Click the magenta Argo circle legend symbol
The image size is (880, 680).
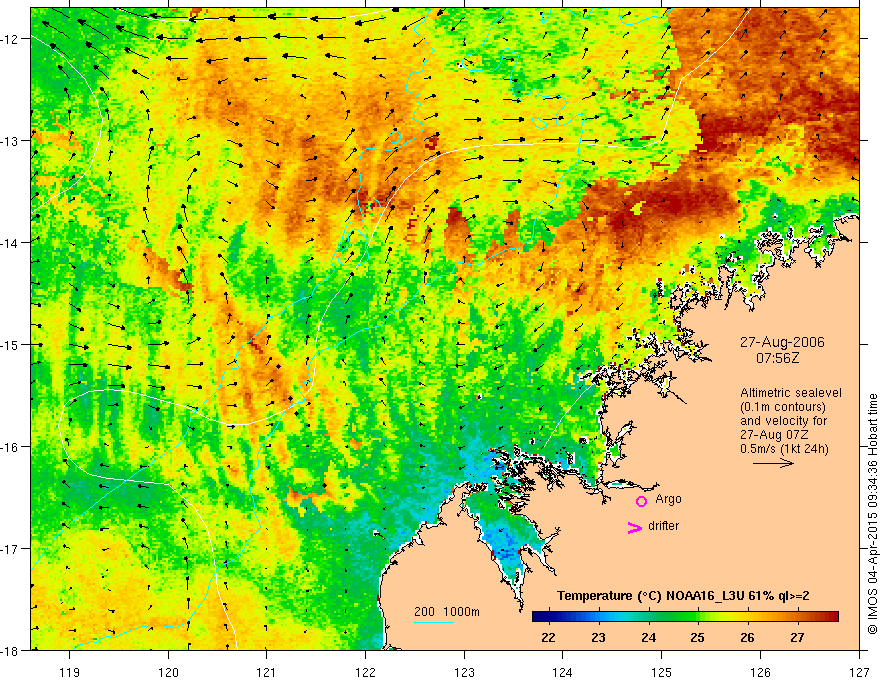[x=641, y=501]
